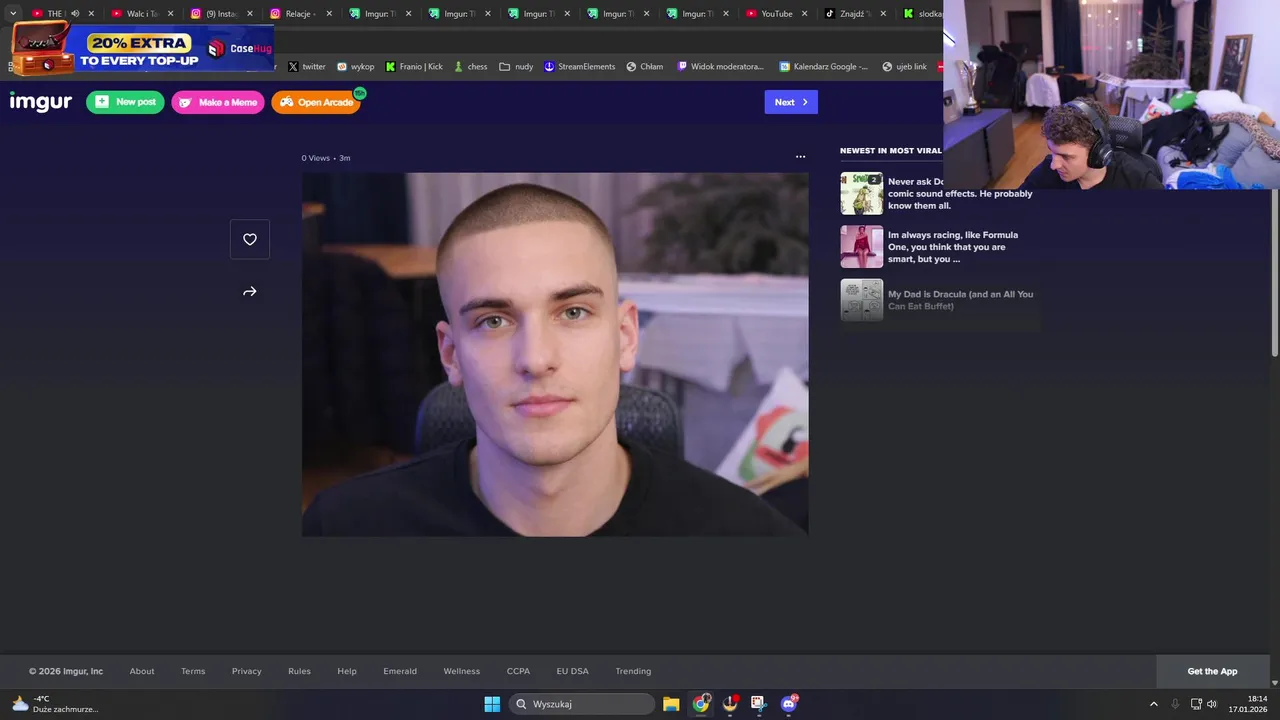Open File Explorer from the taskbar
This screenshot has height=720, width=1280.
[671, 704]
